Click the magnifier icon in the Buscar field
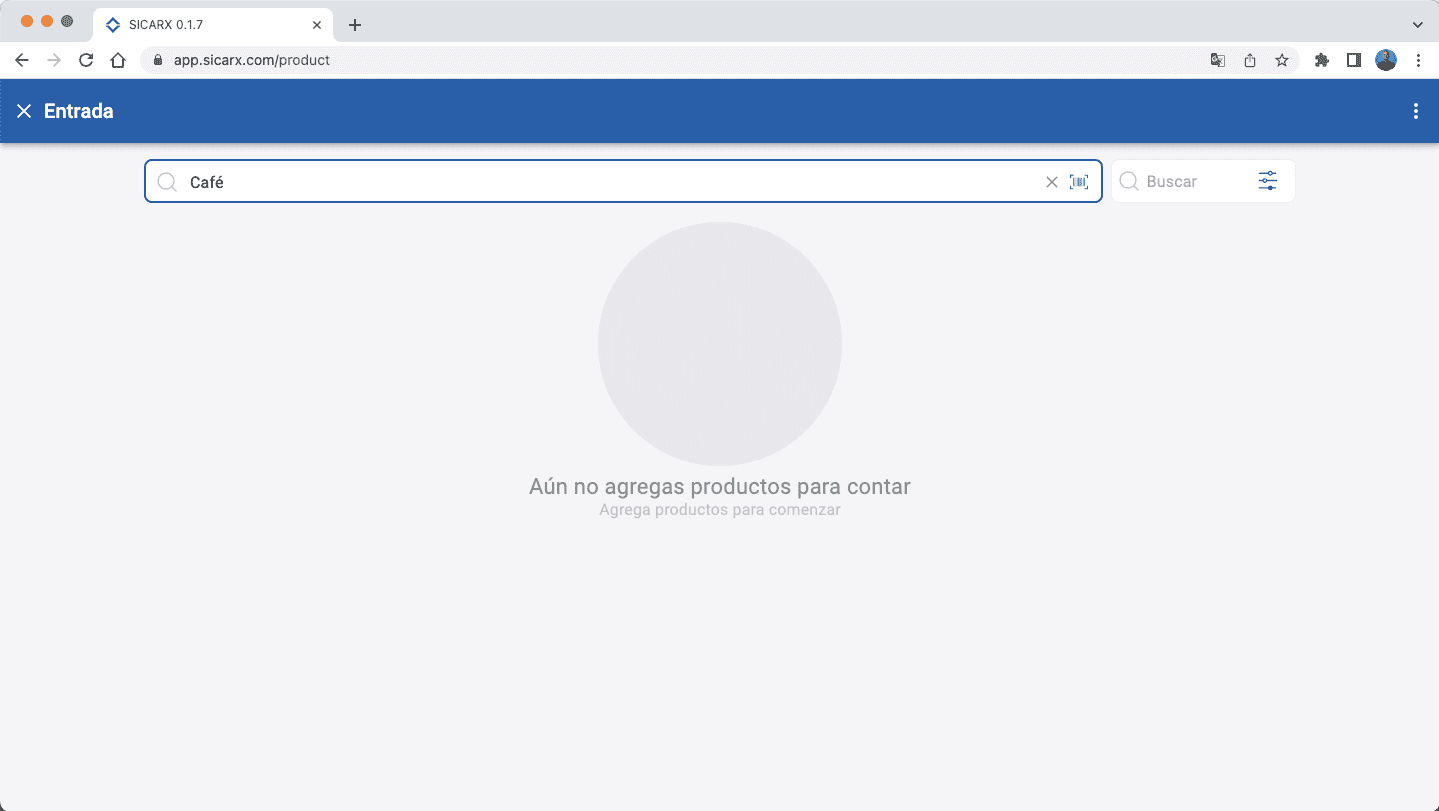1439x811 pixels. click(x=1128, y=181)
